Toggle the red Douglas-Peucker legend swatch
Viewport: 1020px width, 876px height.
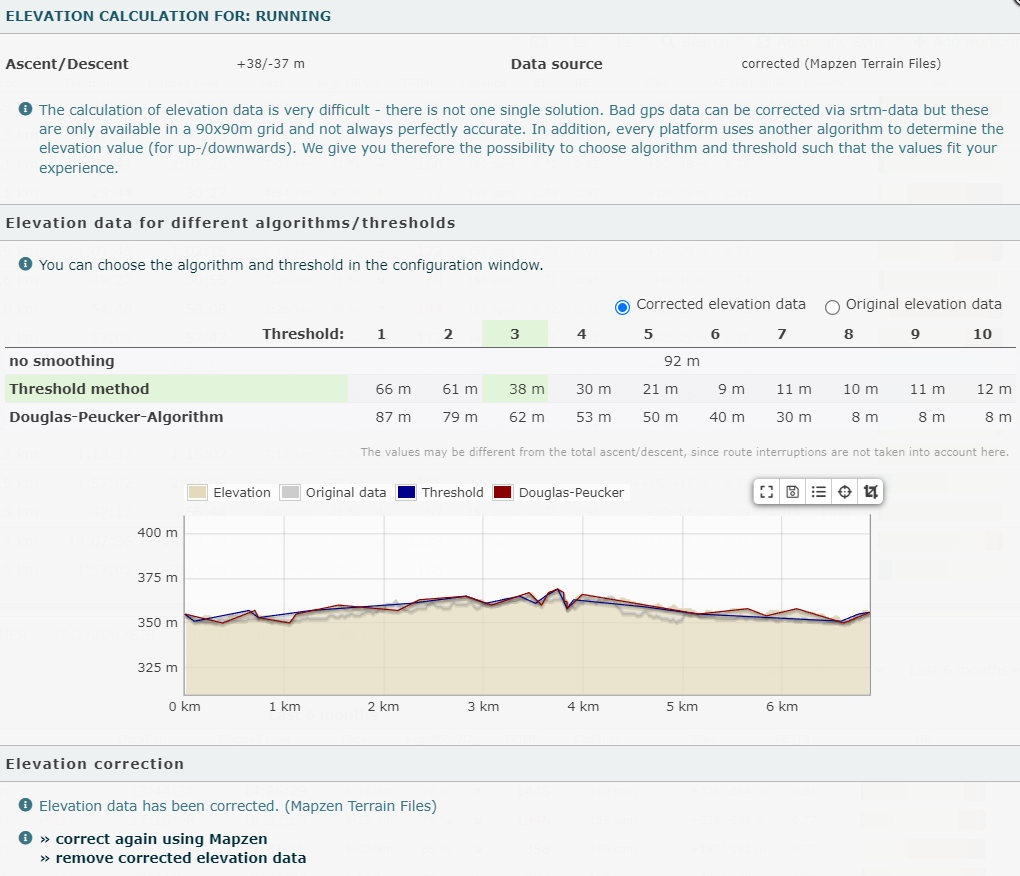click(x=502, y=492)
